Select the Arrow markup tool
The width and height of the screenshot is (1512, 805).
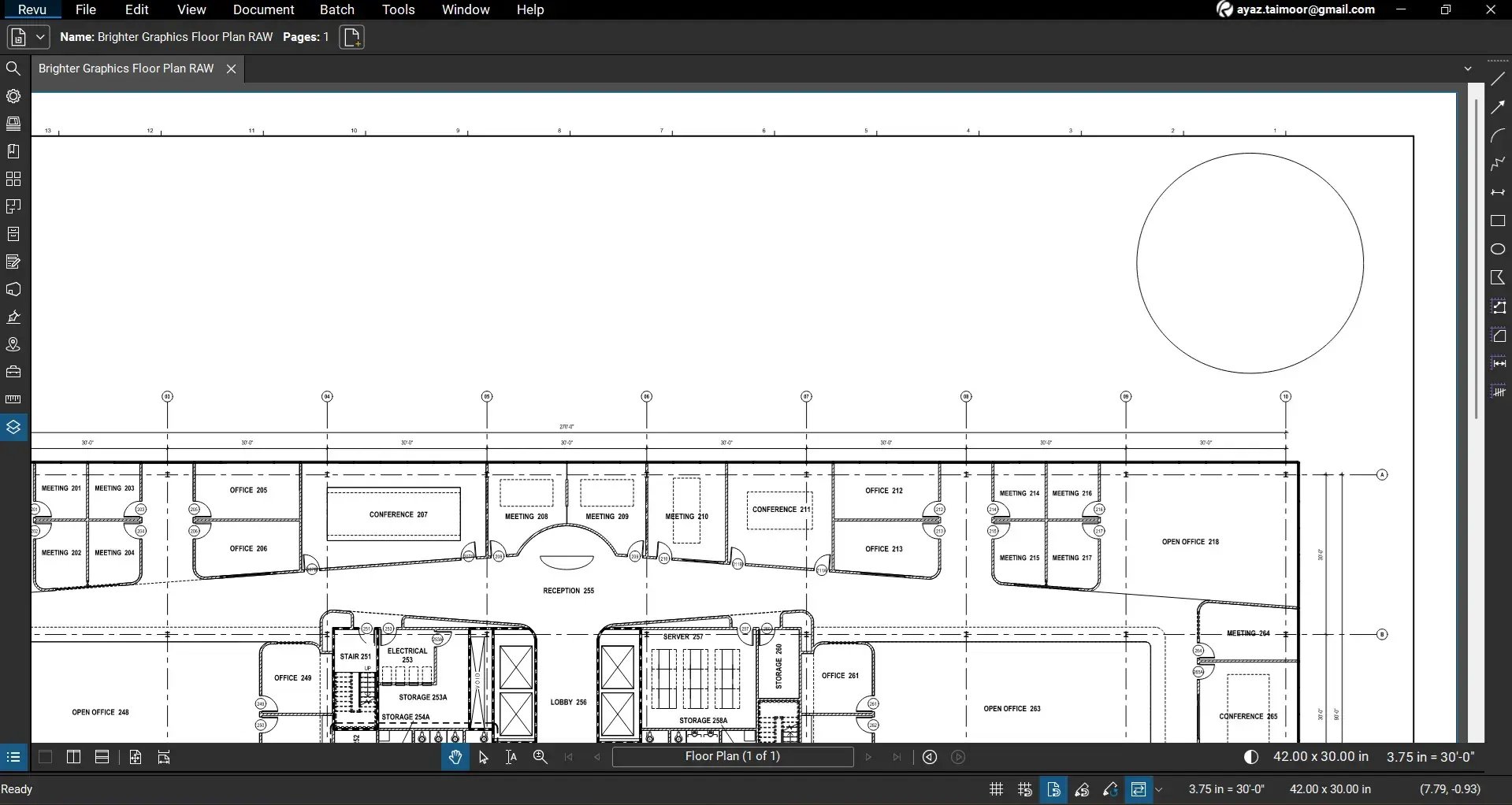tap(1498, 107)
